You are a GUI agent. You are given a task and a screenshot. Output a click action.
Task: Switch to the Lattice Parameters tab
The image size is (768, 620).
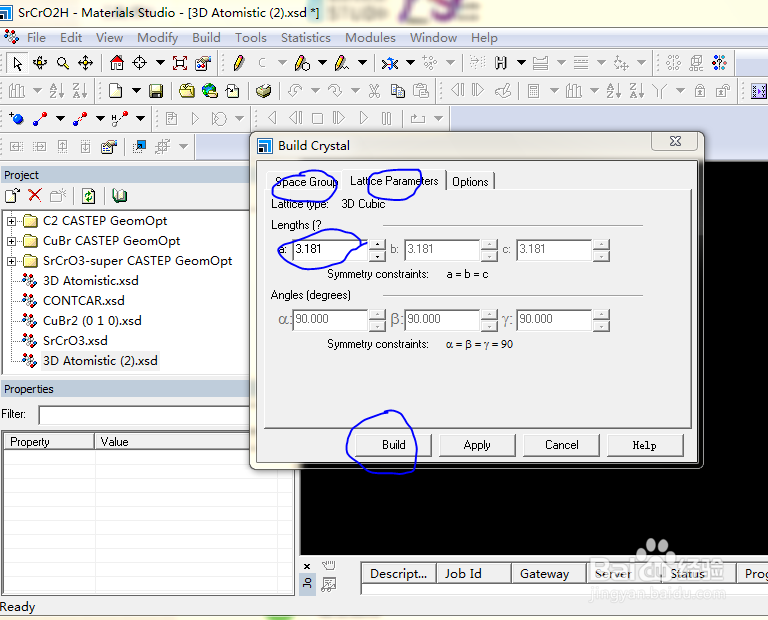click(394, 181)
